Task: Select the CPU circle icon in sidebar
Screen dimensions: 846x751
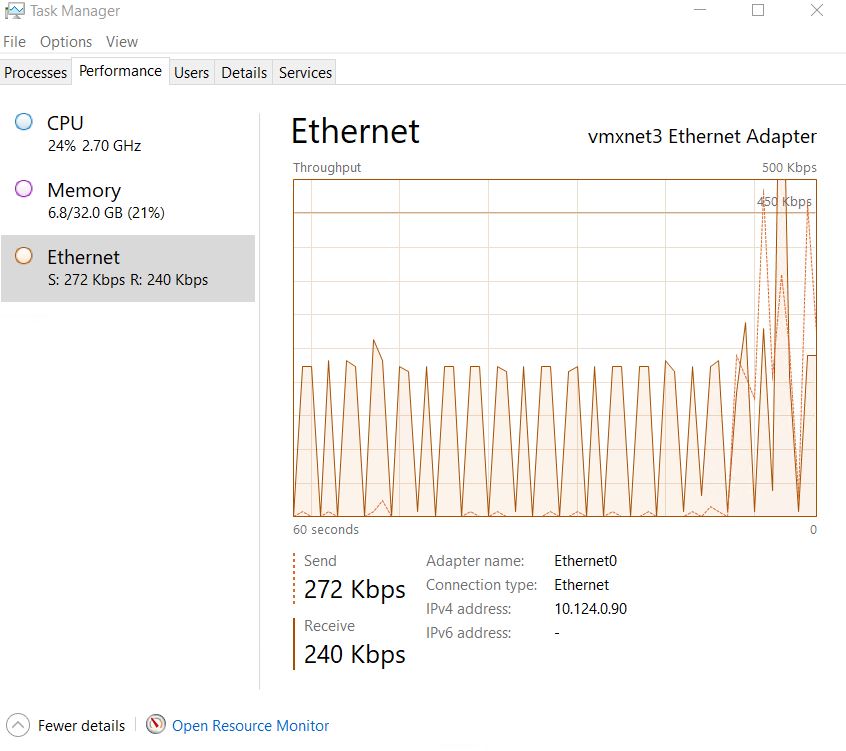Action: point(24,123)
